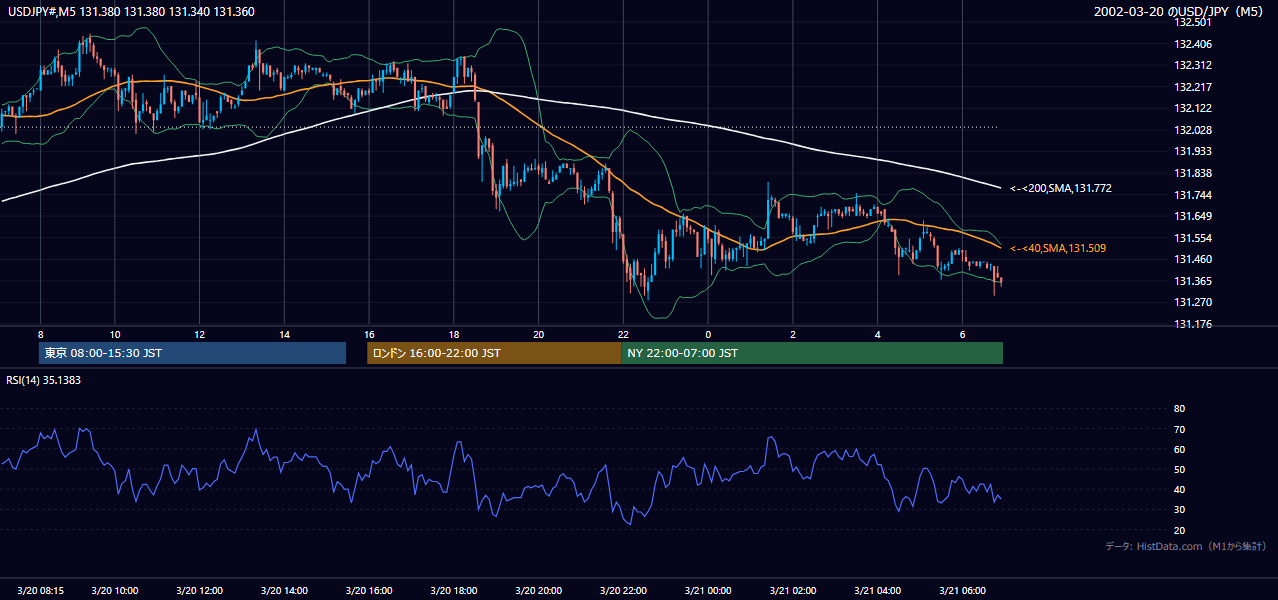Viewport: 1278px width, 600px height.
Task: Click RSI scale value 80
Action: (1179, 409)
